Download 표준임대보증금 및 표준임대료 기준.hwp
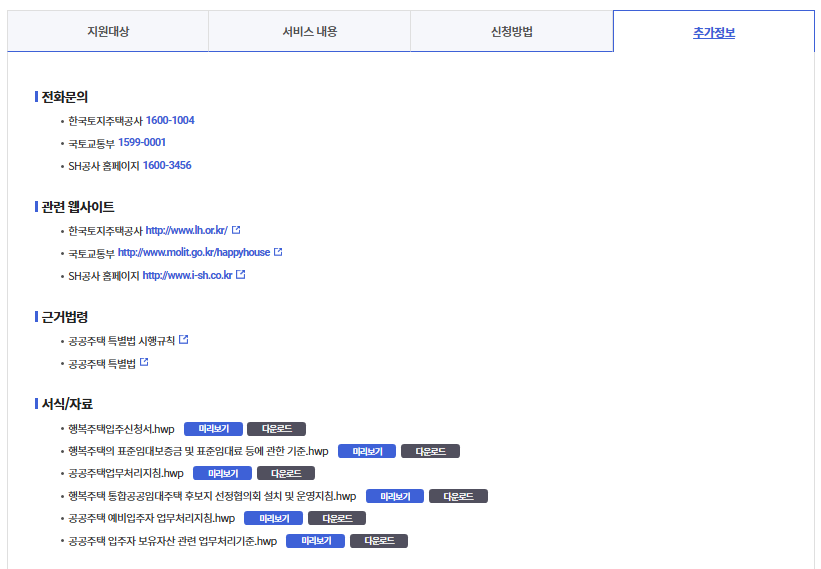 tap(430, 451)
